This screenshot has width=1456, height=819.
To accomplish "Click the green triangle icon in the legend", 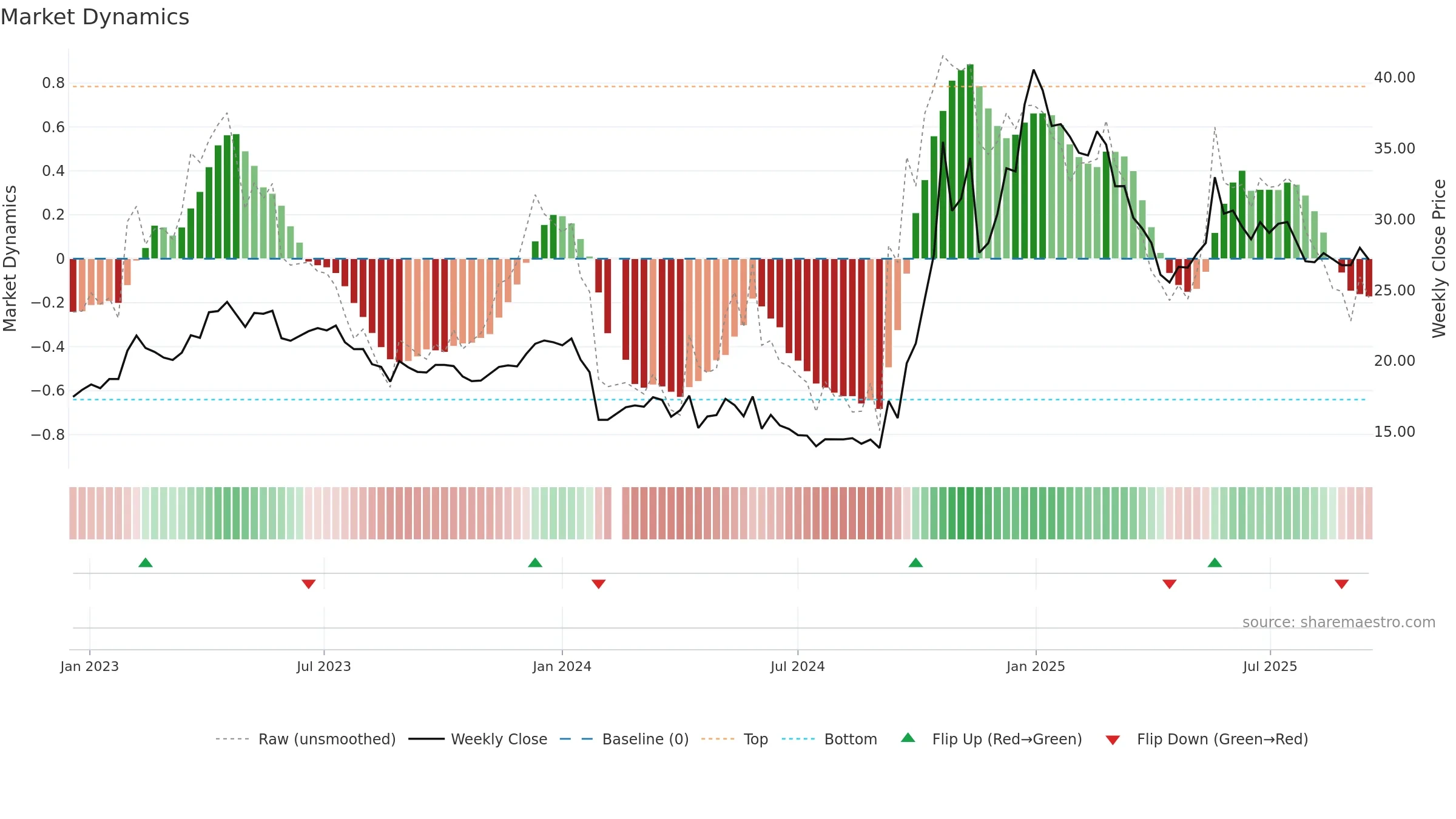I will 908,738.
